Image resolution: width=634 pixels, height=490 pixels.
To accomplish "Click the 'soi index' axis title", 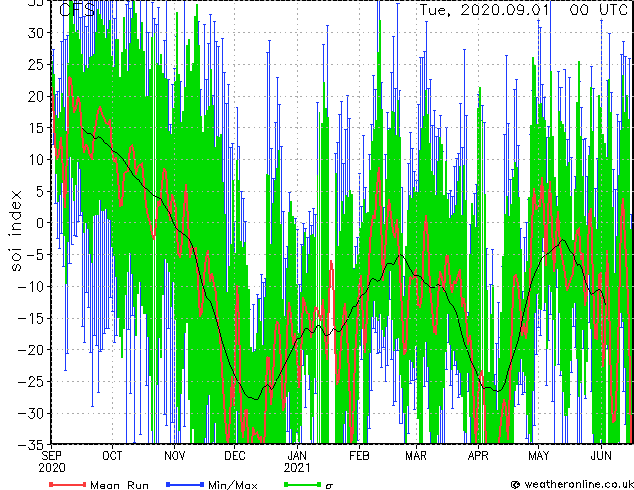I will coord(16,231).
